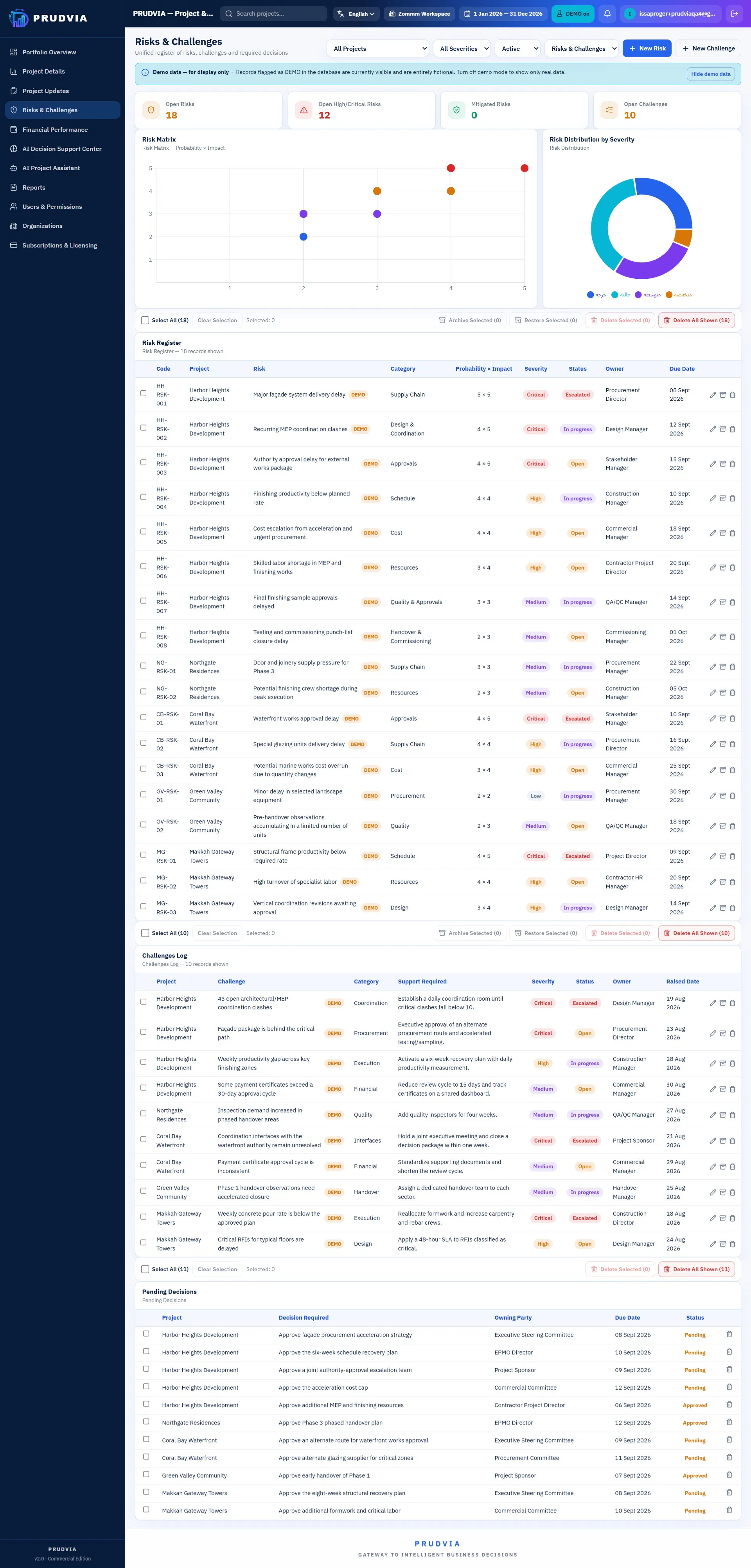751x1568 pixels.
Task: Click Hide demo data button
Action: click(711, 74)
